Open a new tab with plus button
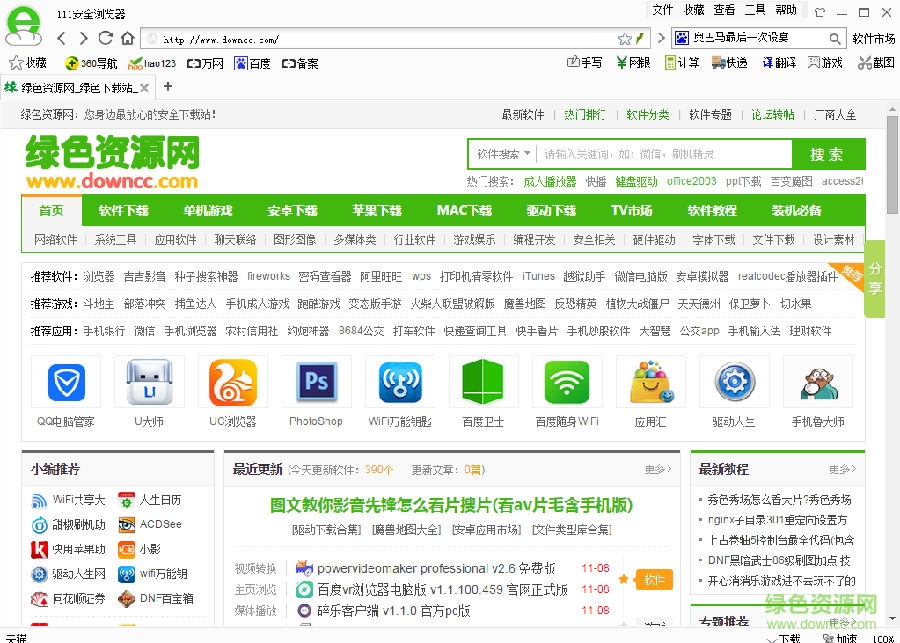900x643 pixels. pos(167,87)
